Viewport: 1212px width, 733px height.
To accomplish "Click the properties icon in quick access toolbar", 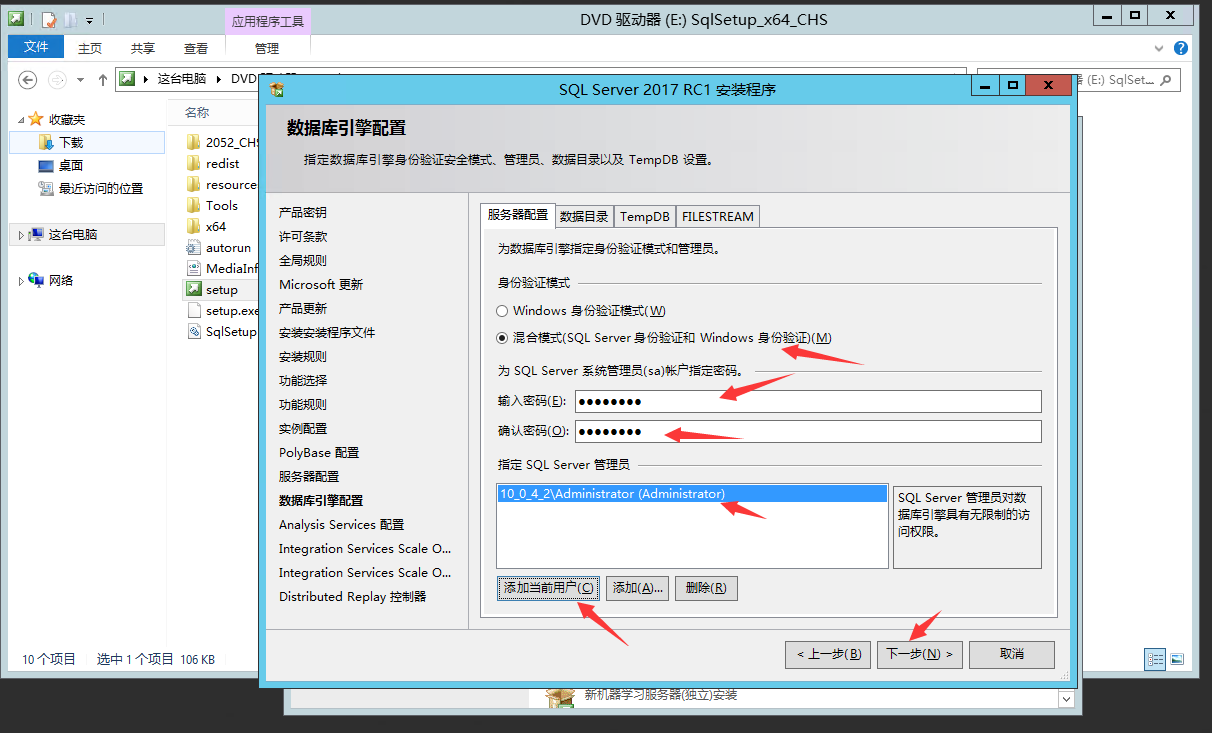I will click(49, 19).
